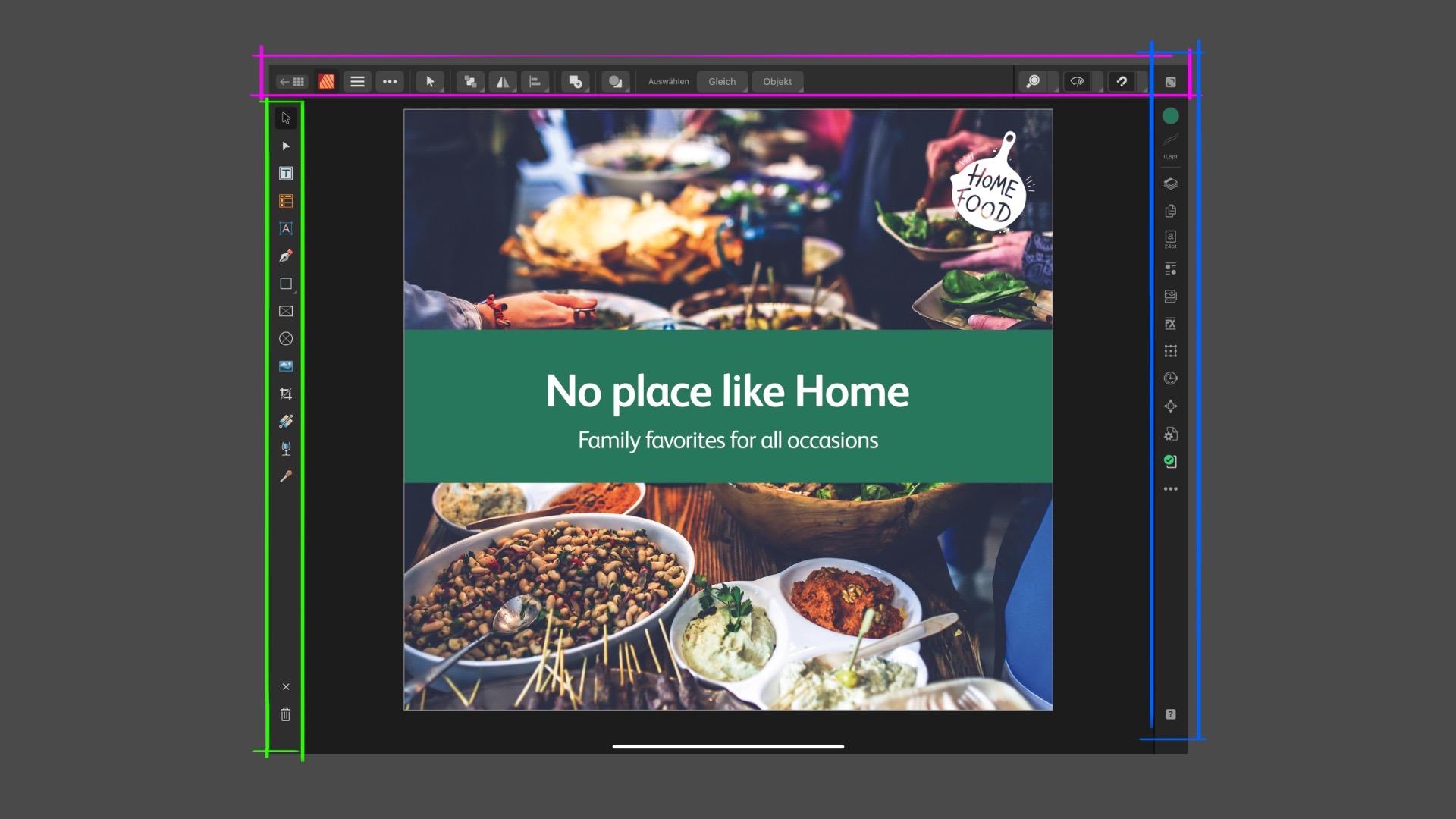Click the green fill color swatch
Screen dimensions: 1456x819
point(1171,115)
